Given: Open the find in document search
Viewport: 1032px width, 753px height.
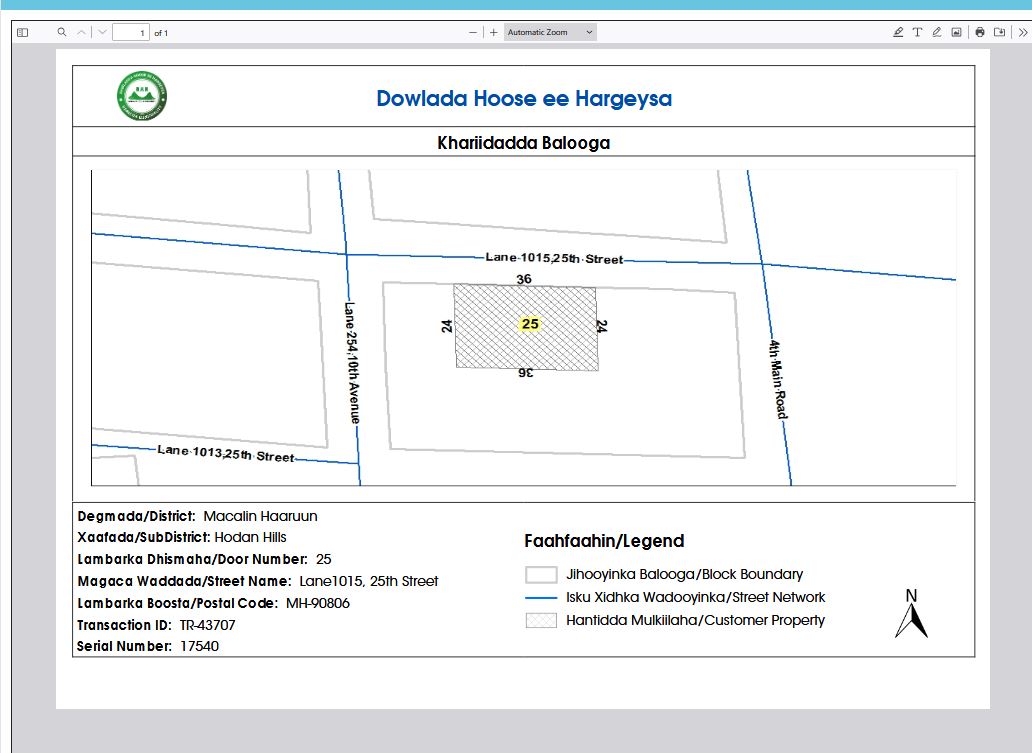Looking at the screenshot, I should click(x=62, y=32).
